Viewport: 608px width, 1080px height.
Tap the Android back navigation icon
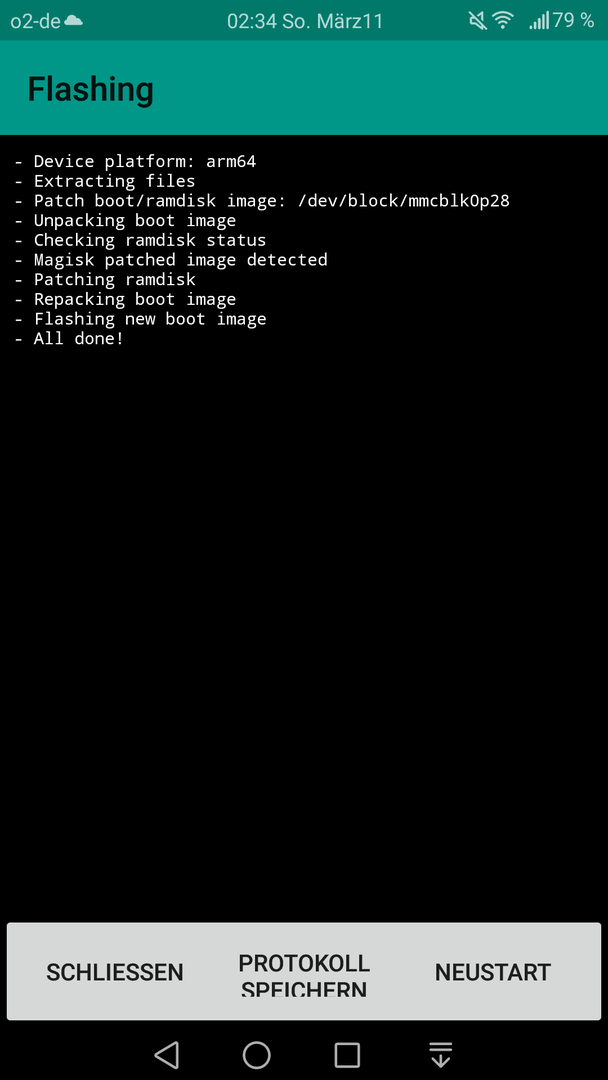click(167, 1055)
